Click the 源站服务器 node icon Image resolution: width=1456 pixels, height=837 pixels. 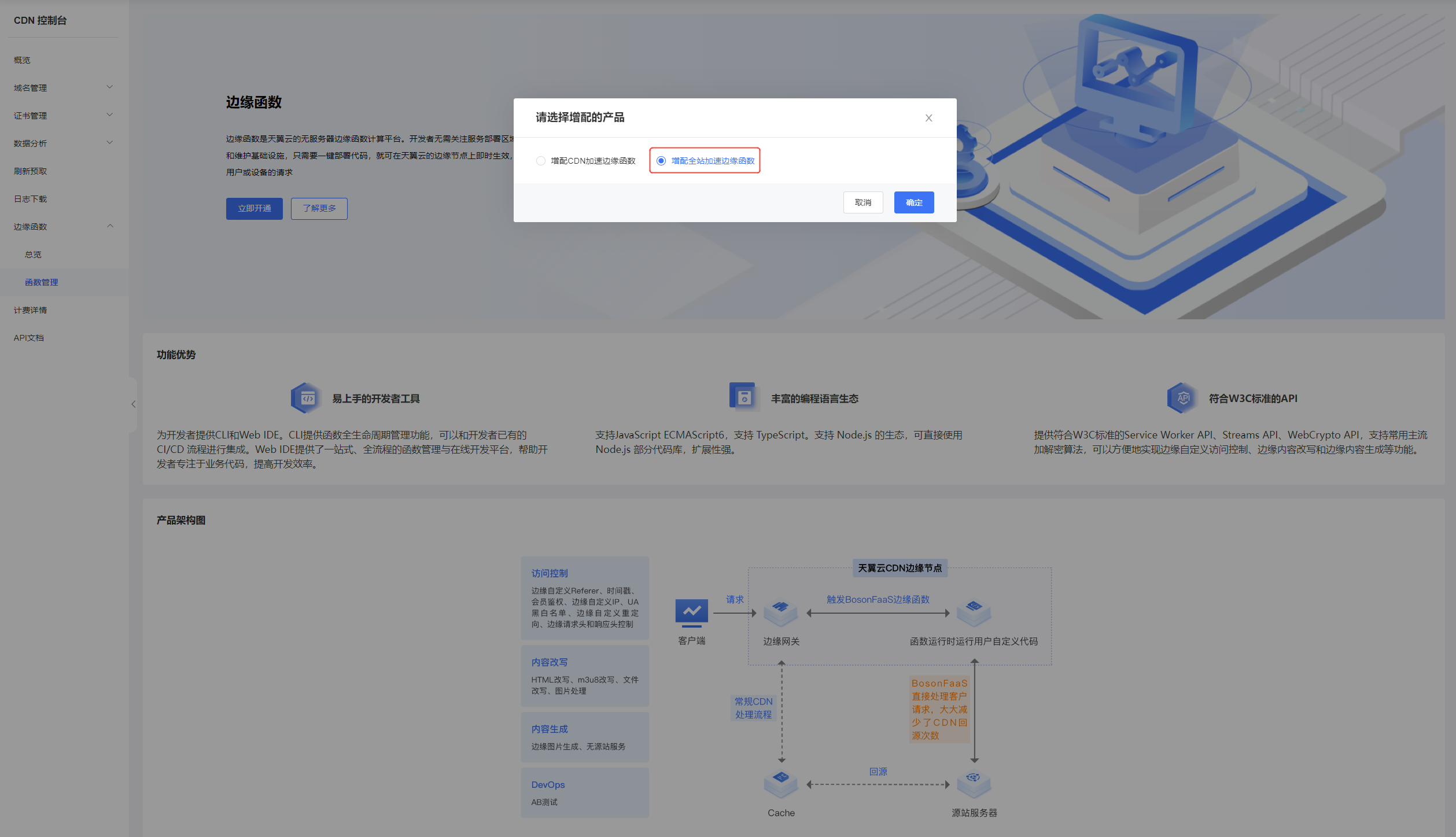pyautogui.click(x=974, y=785)
